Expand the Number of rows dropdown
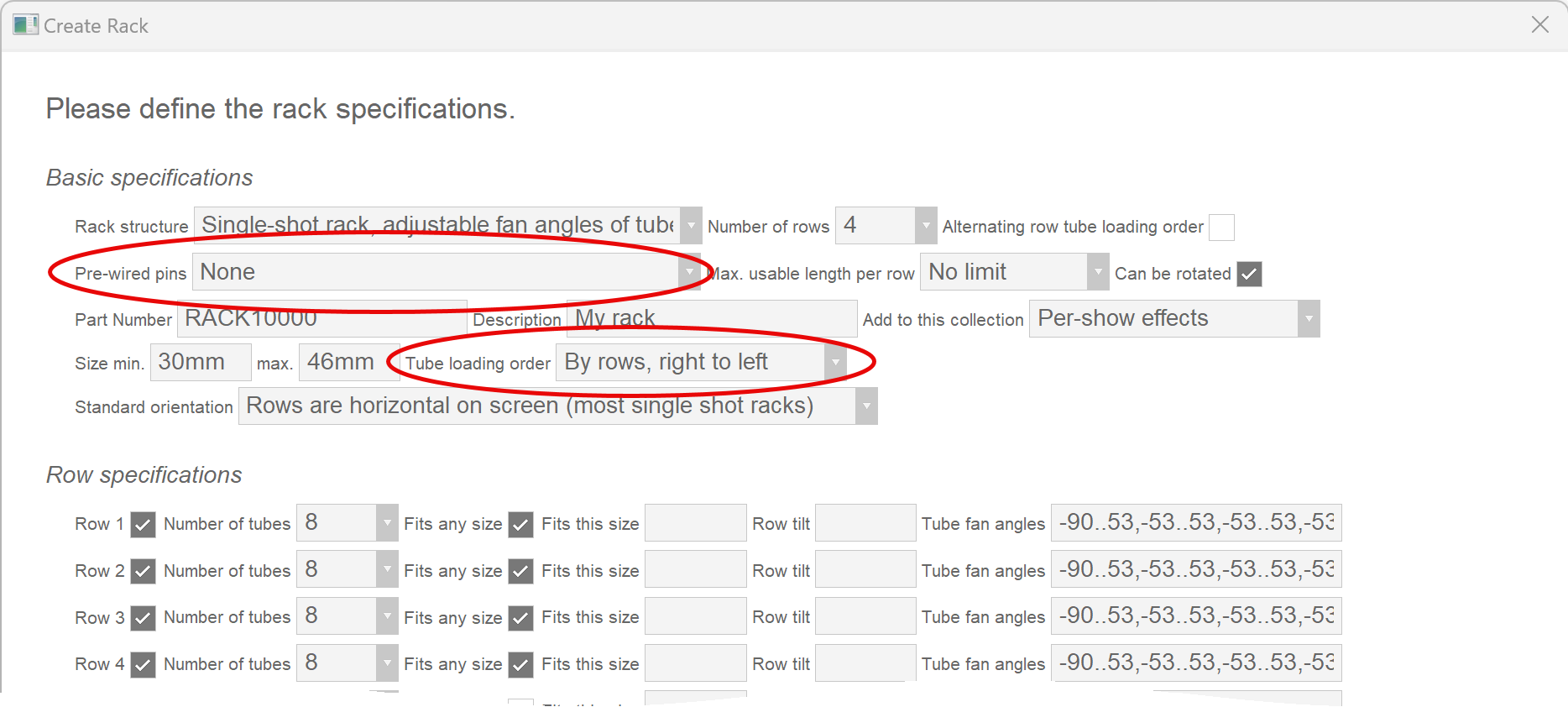 (x=925, y=226)
